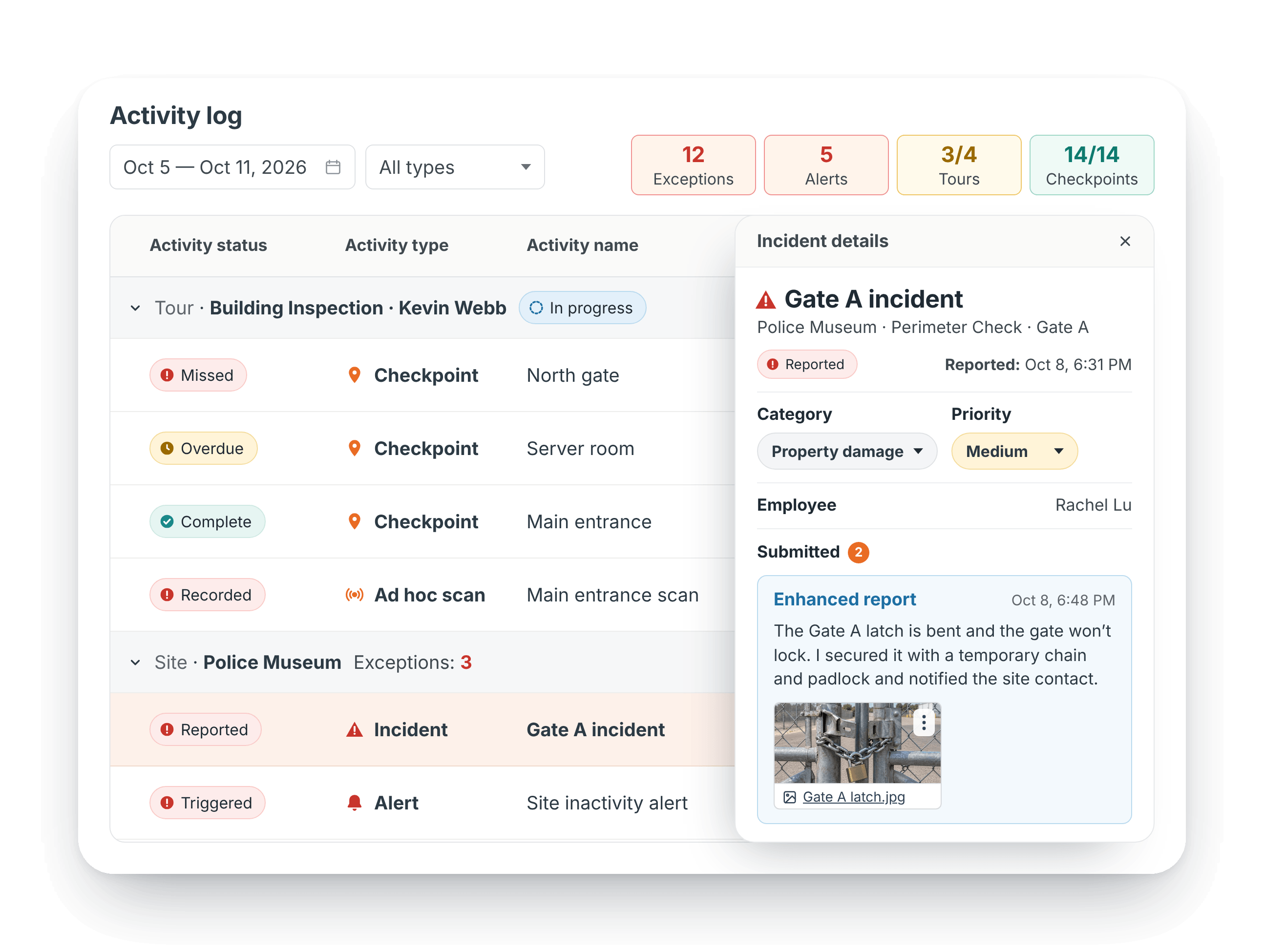The image size is (1264, 952).
Task: Click the bell icon in Site inactivity alert row
Action: pyautogui.click(x=354, y=803)
